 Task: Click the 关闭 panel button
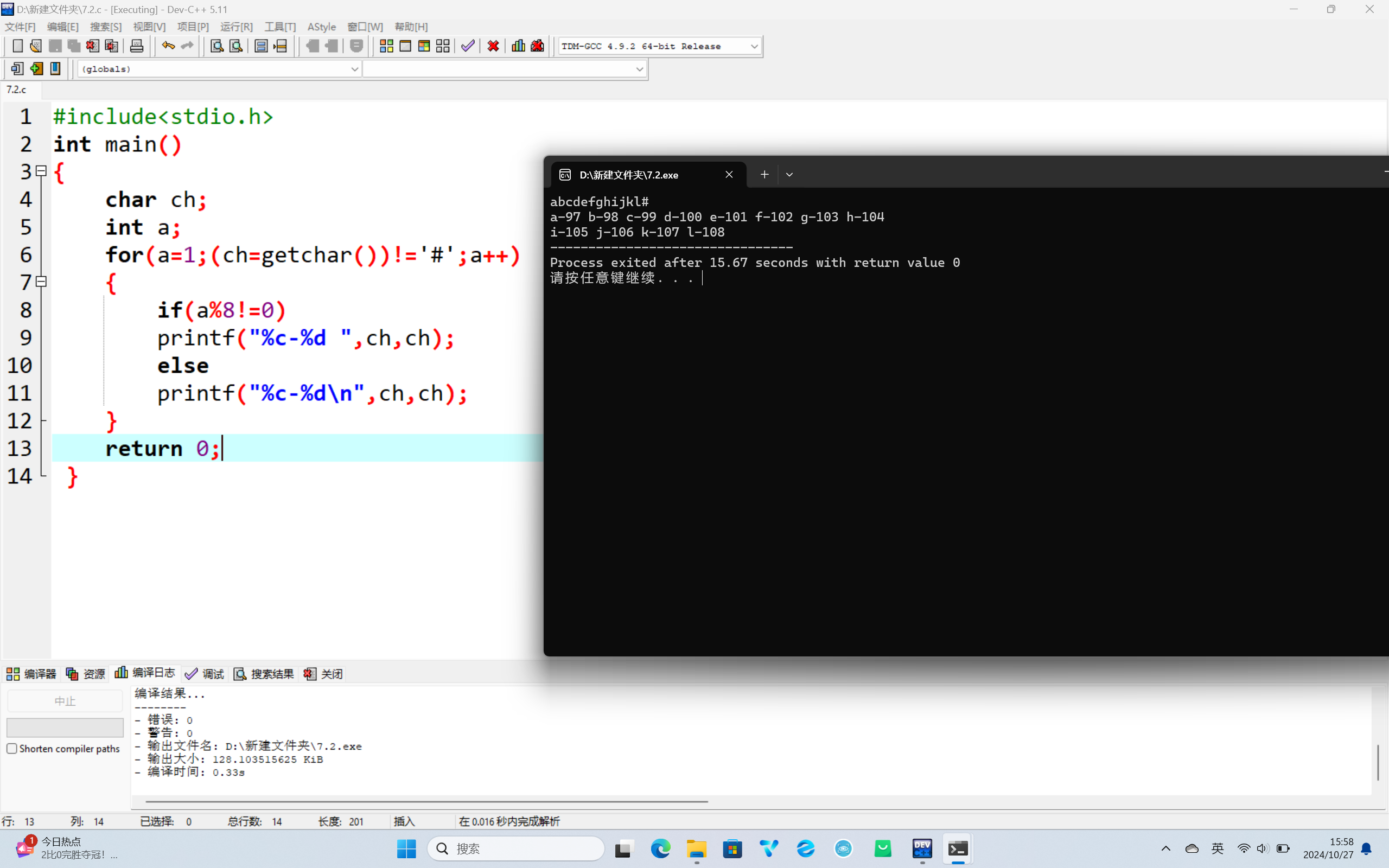(x=324, y=673)
